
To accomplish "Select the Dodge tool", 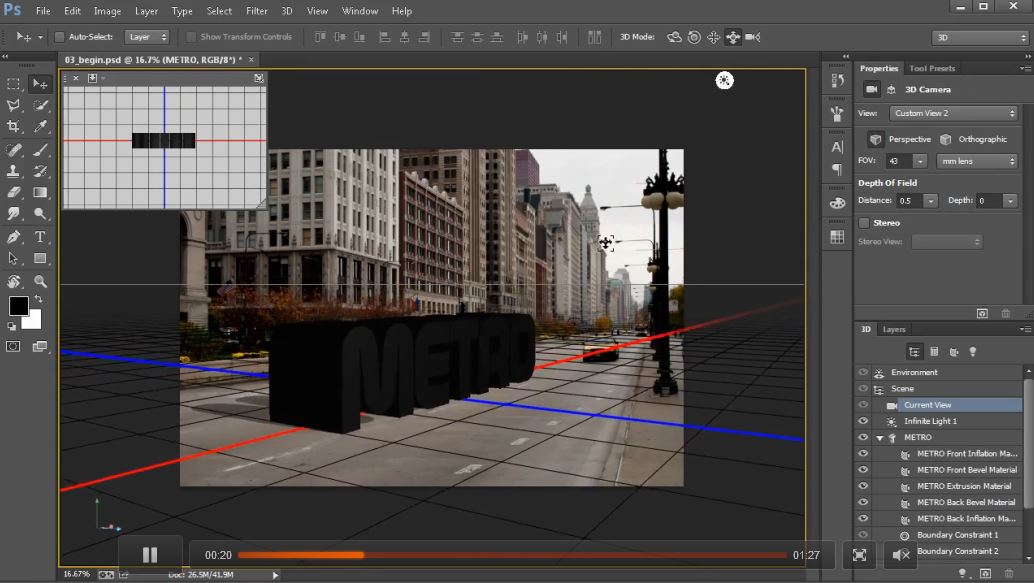I will pos(40,214).
